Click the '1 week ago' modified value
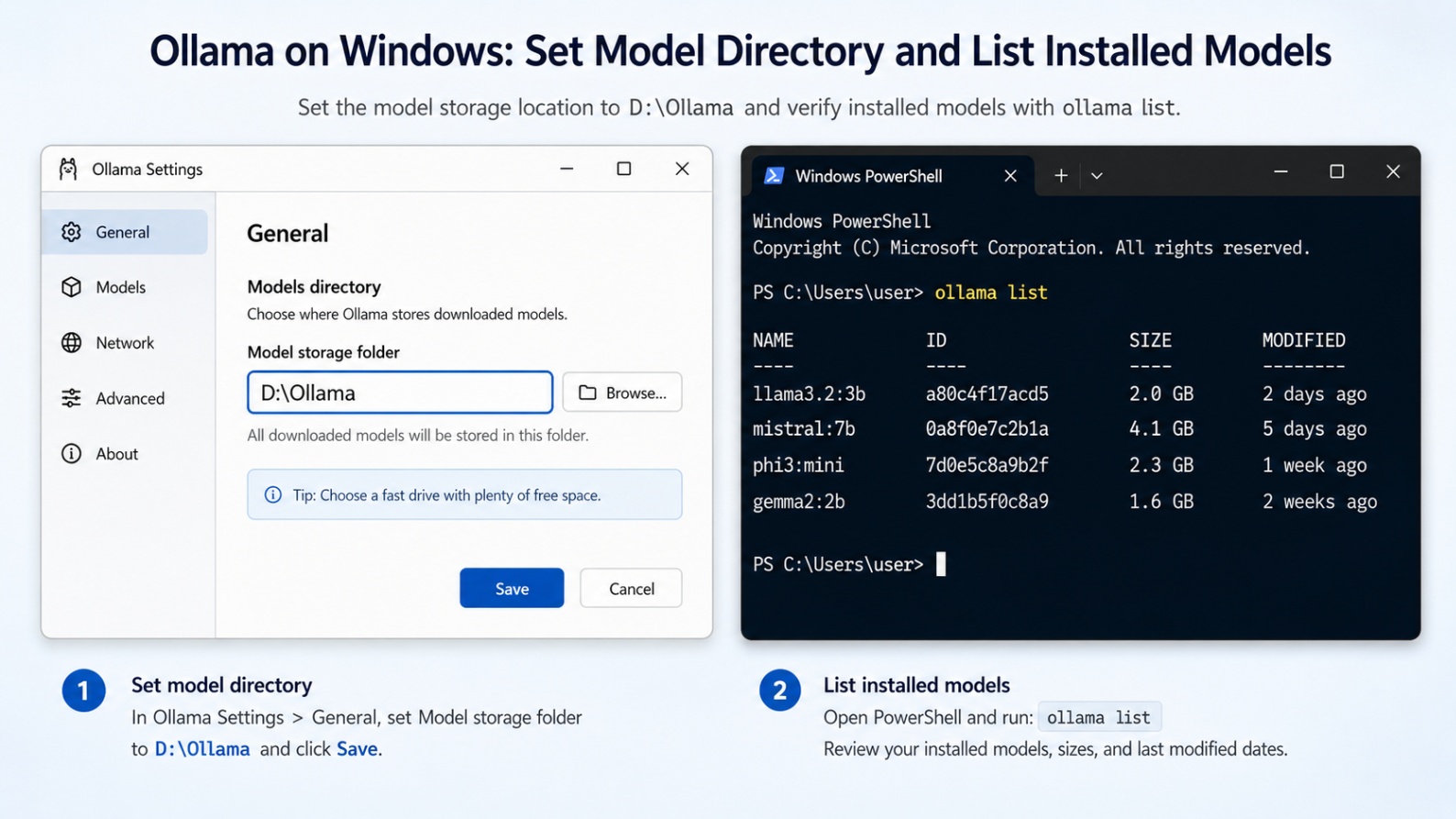 (x=1315, y=465)
